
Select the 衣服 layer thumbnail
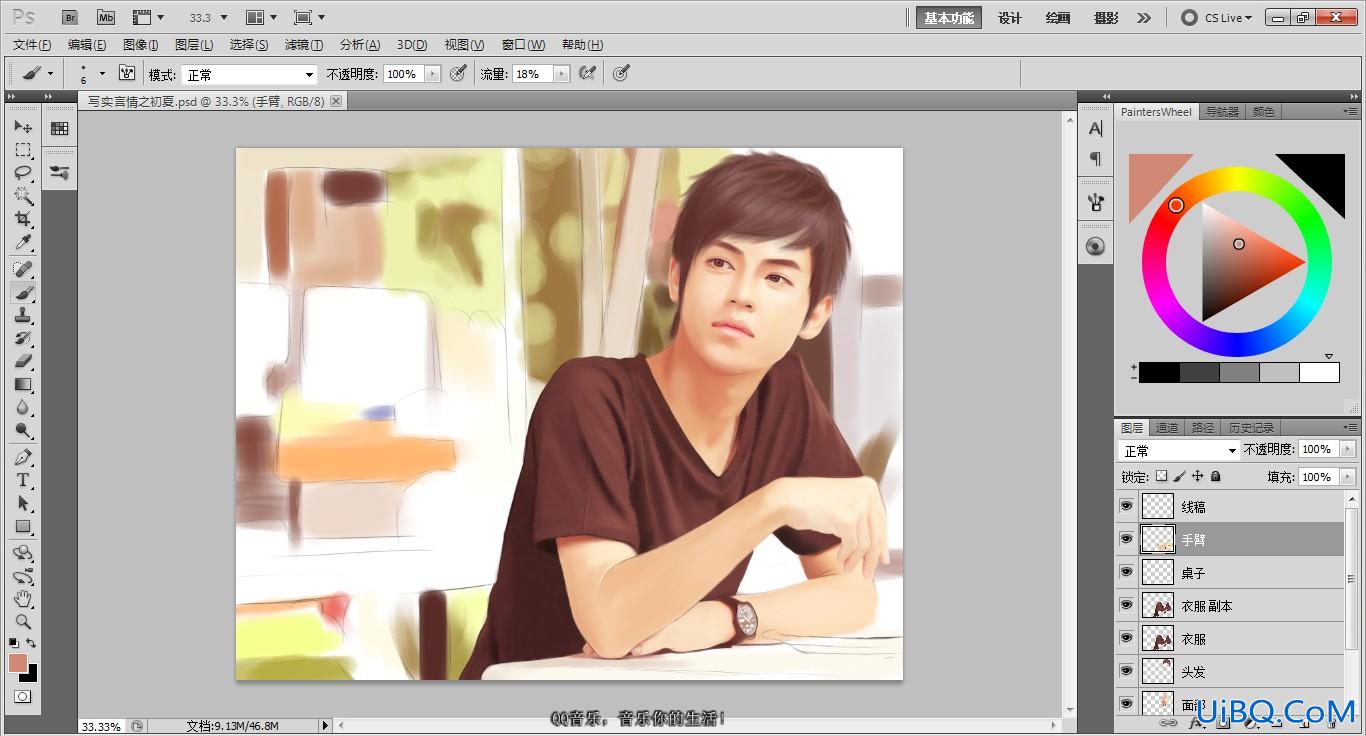[1158, 638]
